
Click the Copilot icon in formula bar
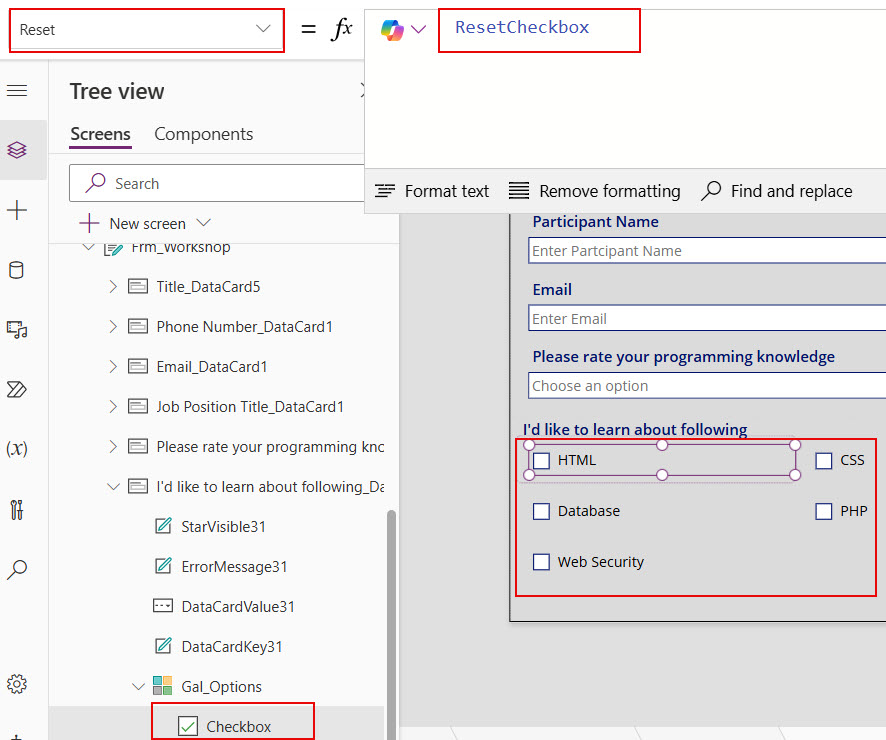tap(392, 29)
